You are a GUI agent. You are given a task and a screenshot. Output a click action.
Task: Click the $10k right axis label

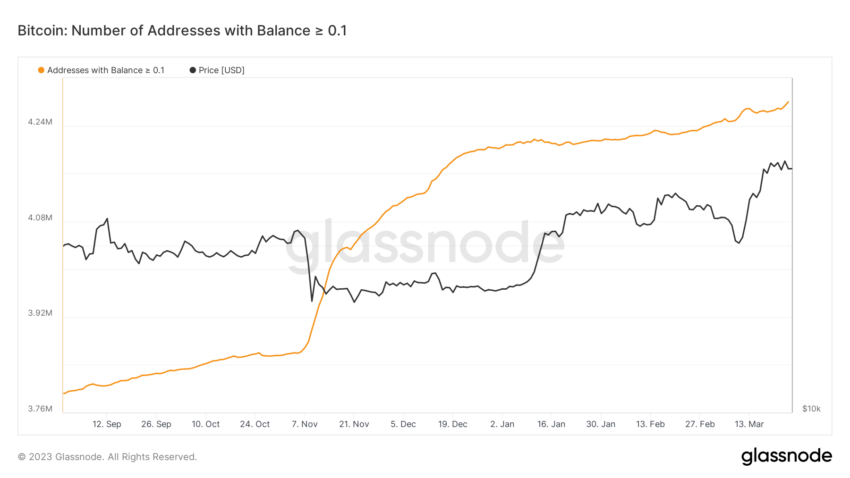812,409
